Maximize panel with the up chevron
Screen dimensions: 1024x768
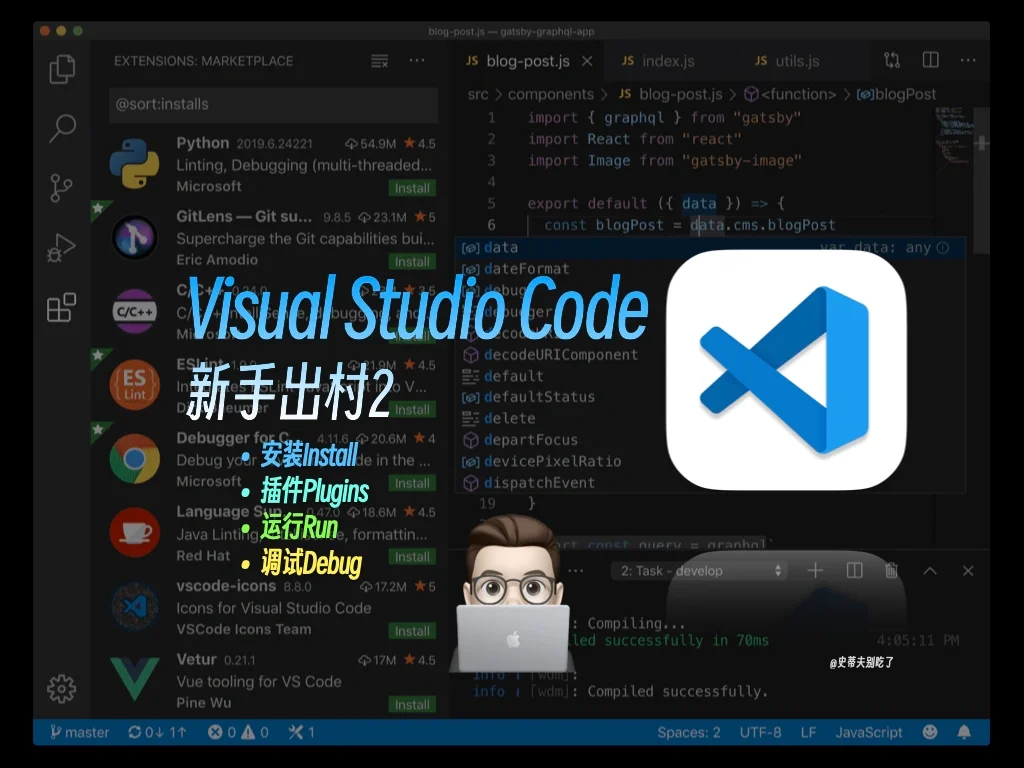930,571
